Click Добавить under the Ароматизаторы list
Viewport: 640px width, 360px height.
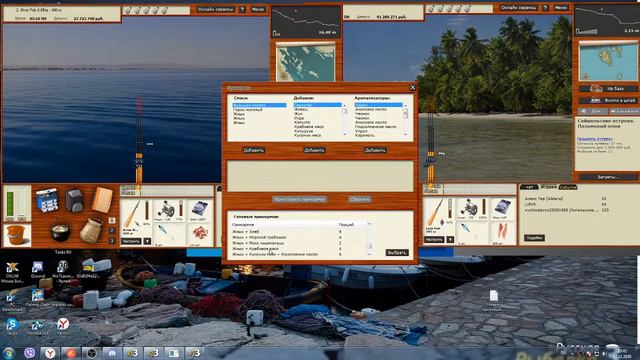[x=375, y=150]
